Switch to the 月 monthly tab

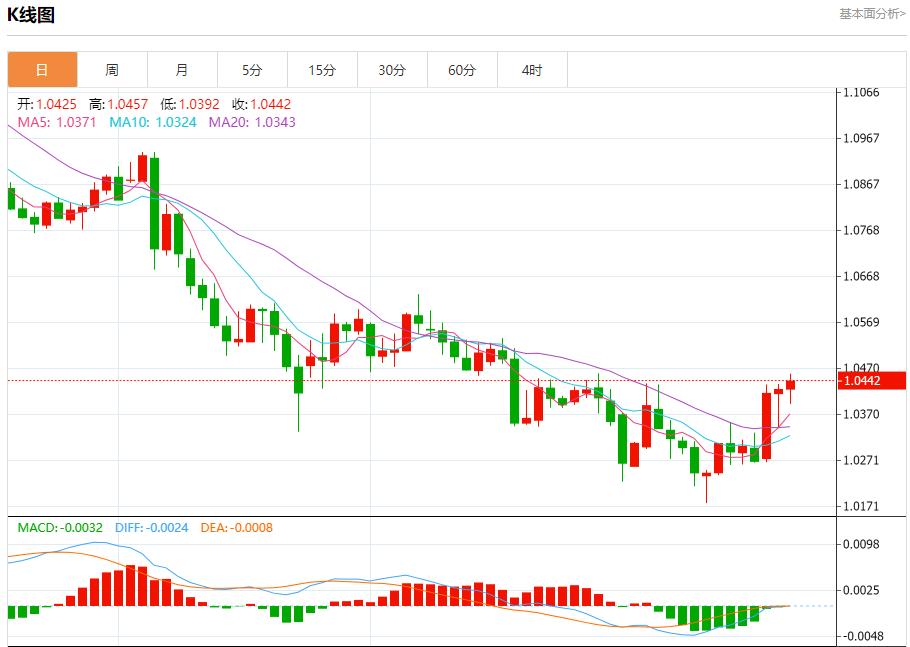(182, 70)
